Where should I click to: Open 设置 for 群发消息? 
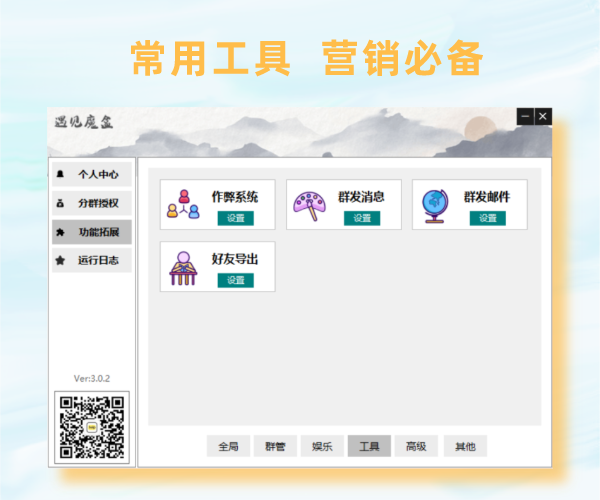tap(362, 218)
